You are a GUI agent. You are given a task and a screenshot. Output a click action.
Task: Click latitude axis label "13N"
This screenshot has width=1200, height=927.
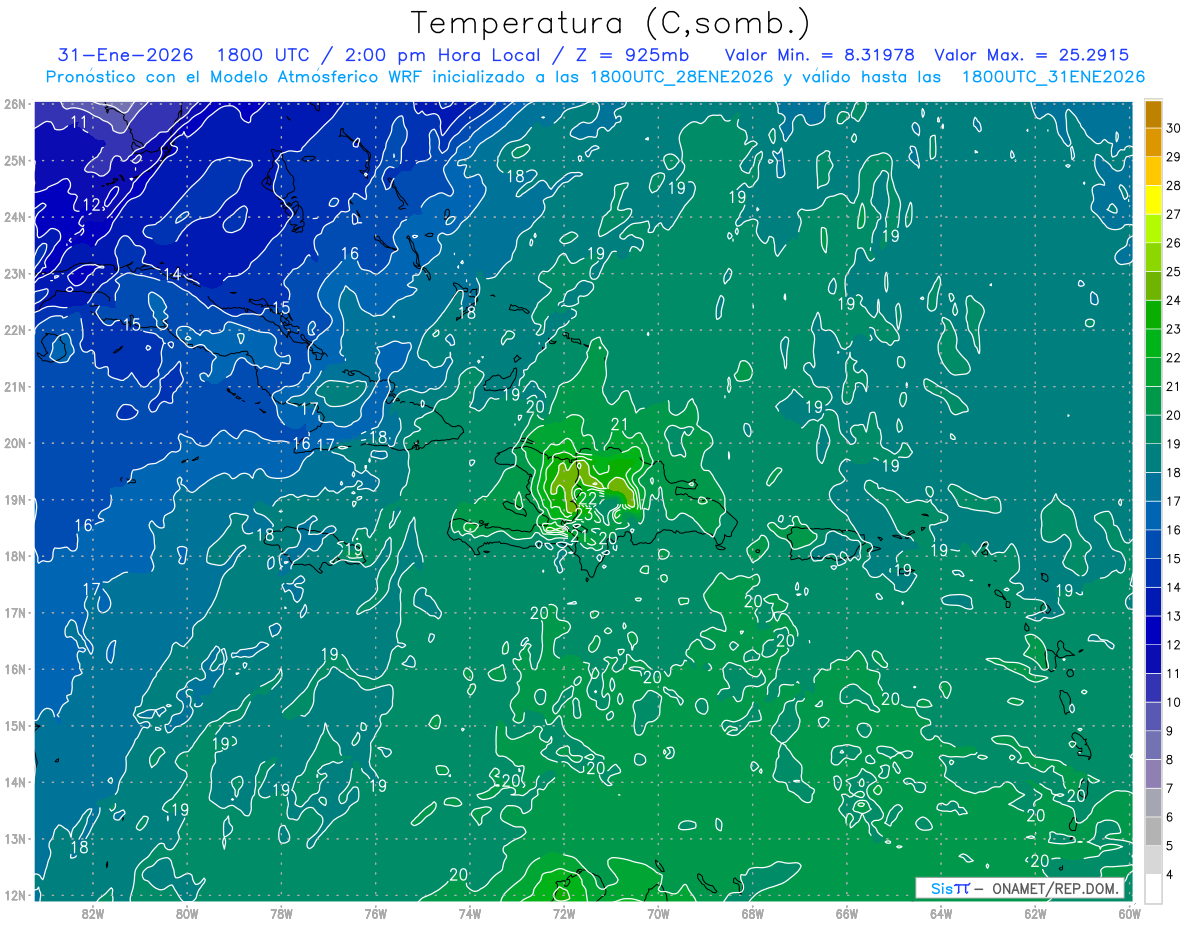click(x=15, y=838)
